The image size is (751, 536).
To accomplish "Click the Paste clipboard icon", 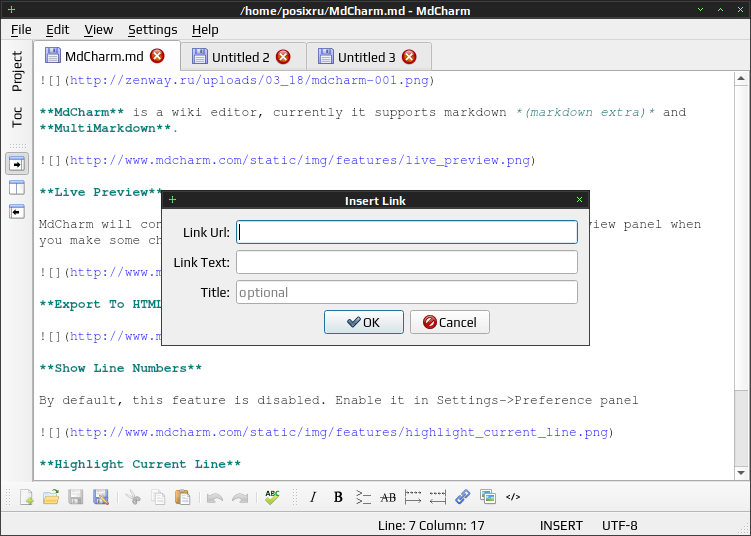I will click(182, 497).
